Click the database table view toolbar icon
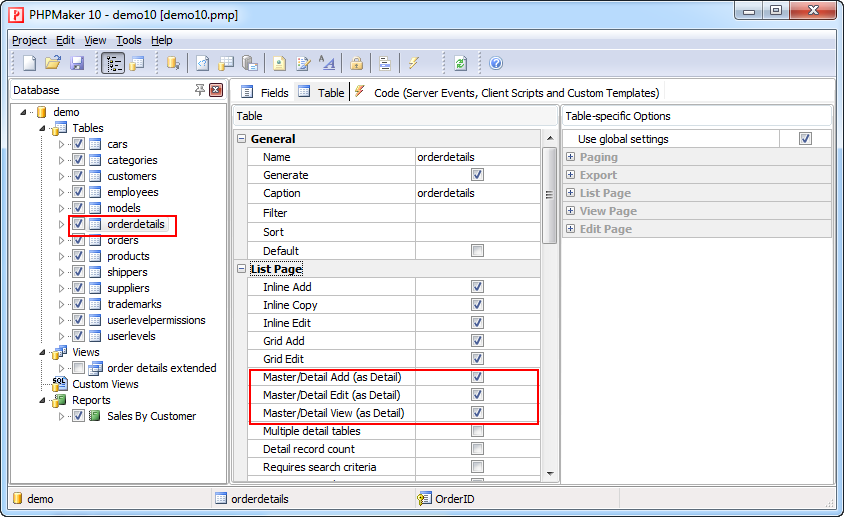Viewport: 844px width, 517px height. (137, 64)
